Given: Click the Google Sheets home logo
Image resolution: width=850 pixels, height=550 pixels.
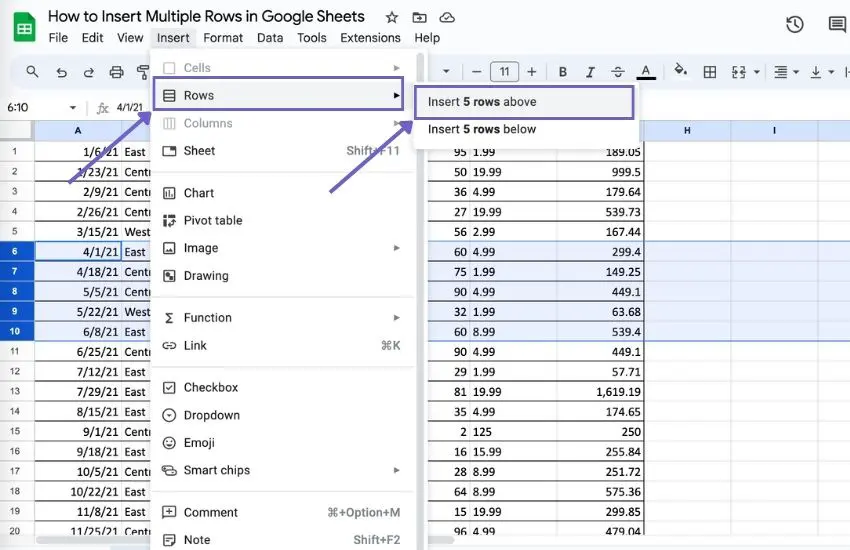Looking at the screenshot, I should [24, 27].
